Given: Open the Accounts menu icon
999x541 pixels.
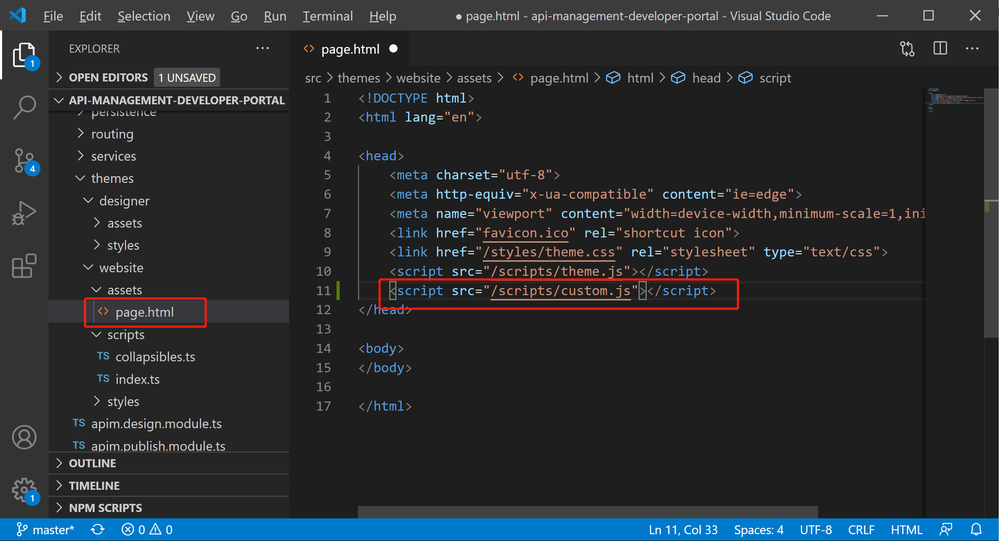Looking at the screenshot, I should [x=24, y=437].
